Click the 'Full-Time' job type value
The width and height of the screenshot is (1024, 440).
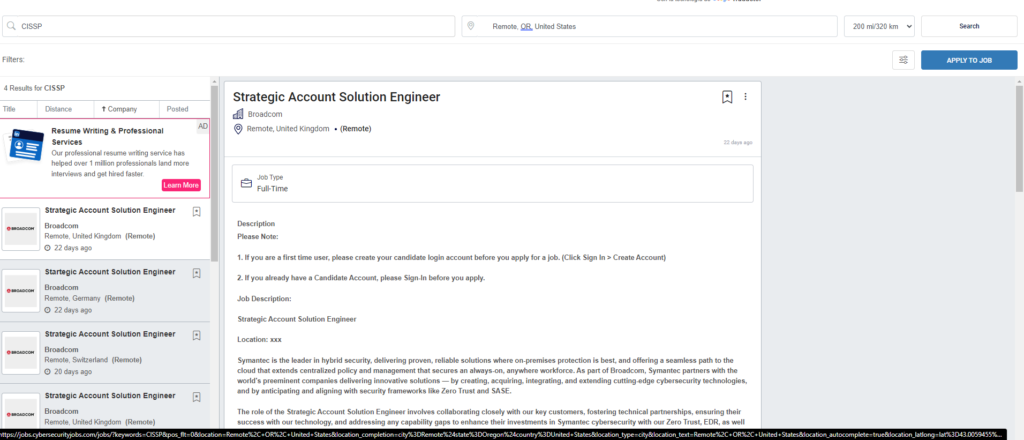point(272,189)
